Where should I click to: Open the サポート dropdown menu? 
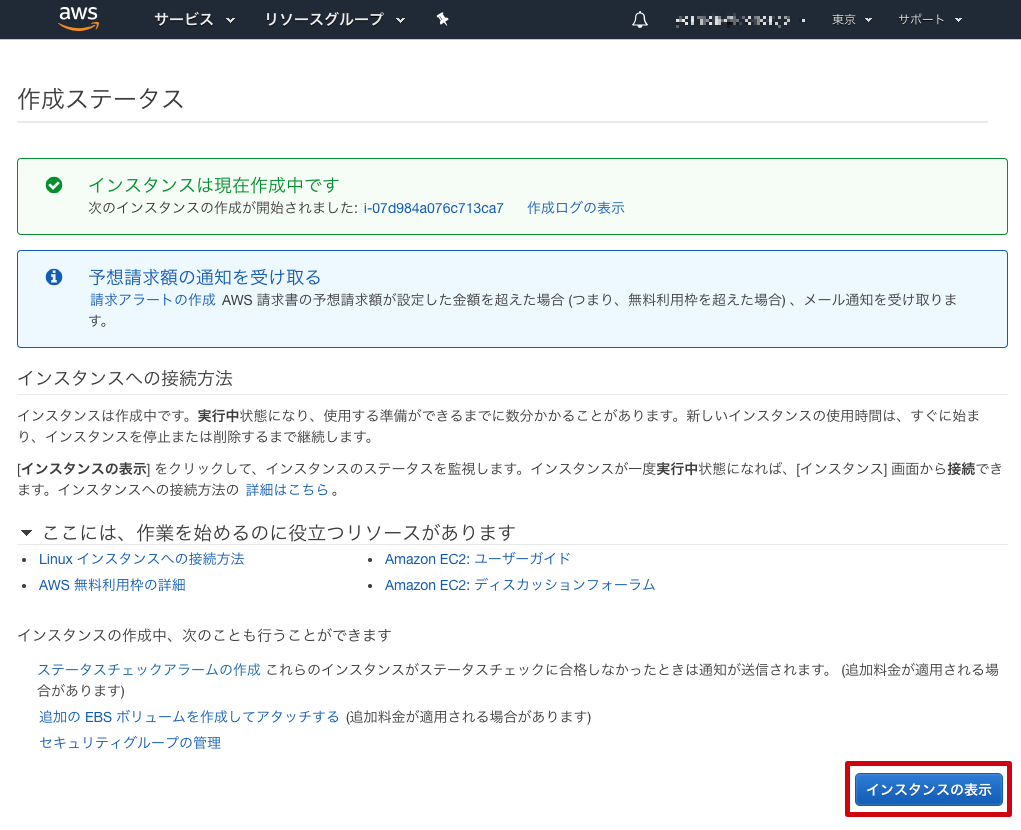(930, 20)
